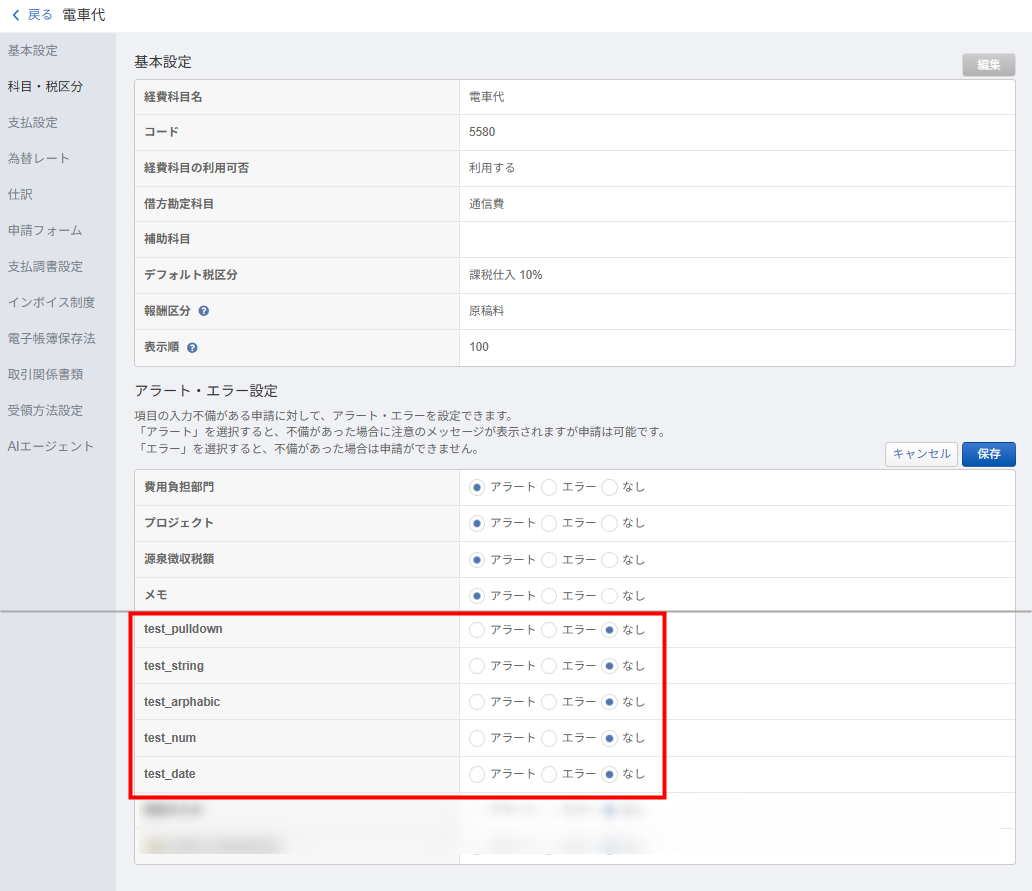
Task: Click the help icon beside 表示順
Action: pyautogui.click(x=192, y=348)
